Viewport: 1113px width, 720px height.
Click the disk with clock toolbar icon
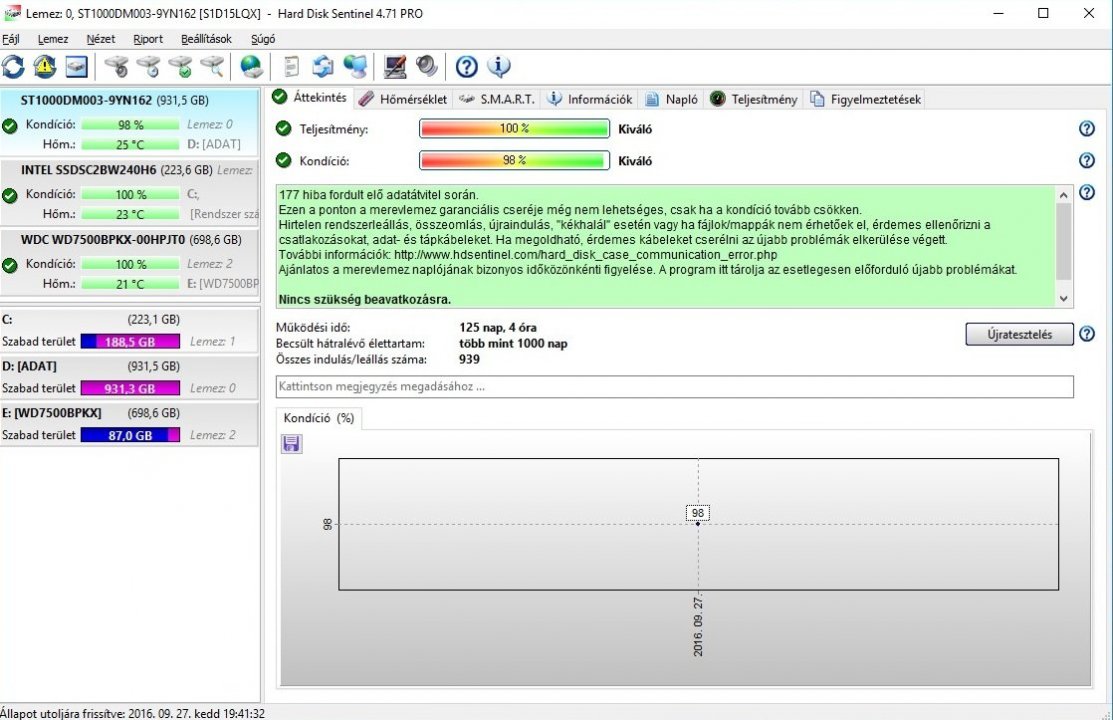click(x=148, y=67)
